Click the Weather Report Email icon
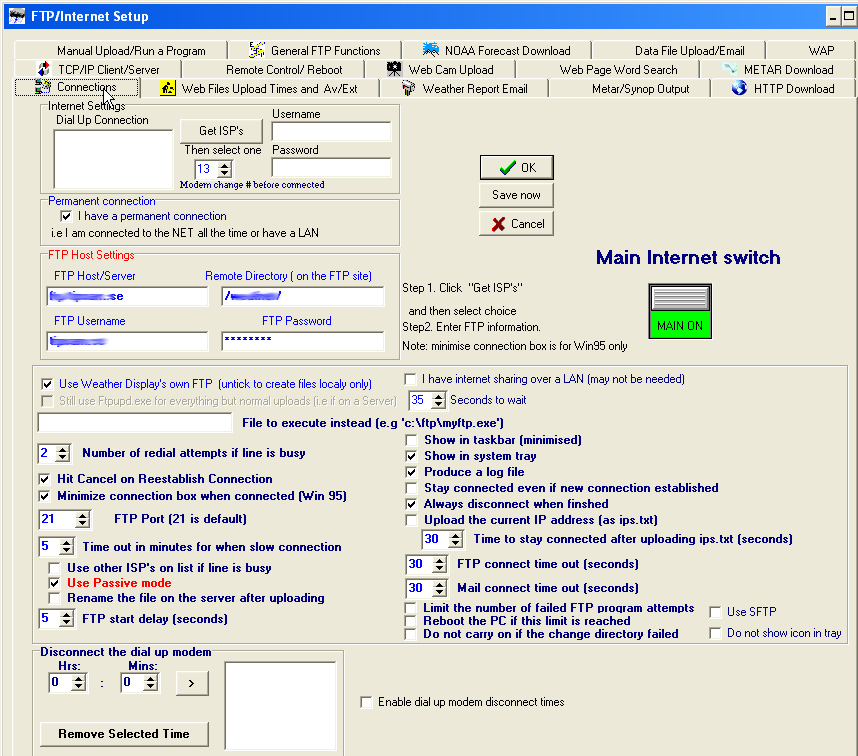 click(408, 88)
